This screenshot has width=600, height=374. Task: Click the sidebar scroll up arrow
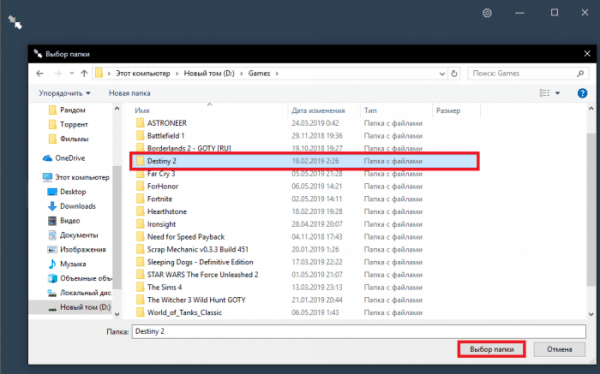[x=117, y=109]
